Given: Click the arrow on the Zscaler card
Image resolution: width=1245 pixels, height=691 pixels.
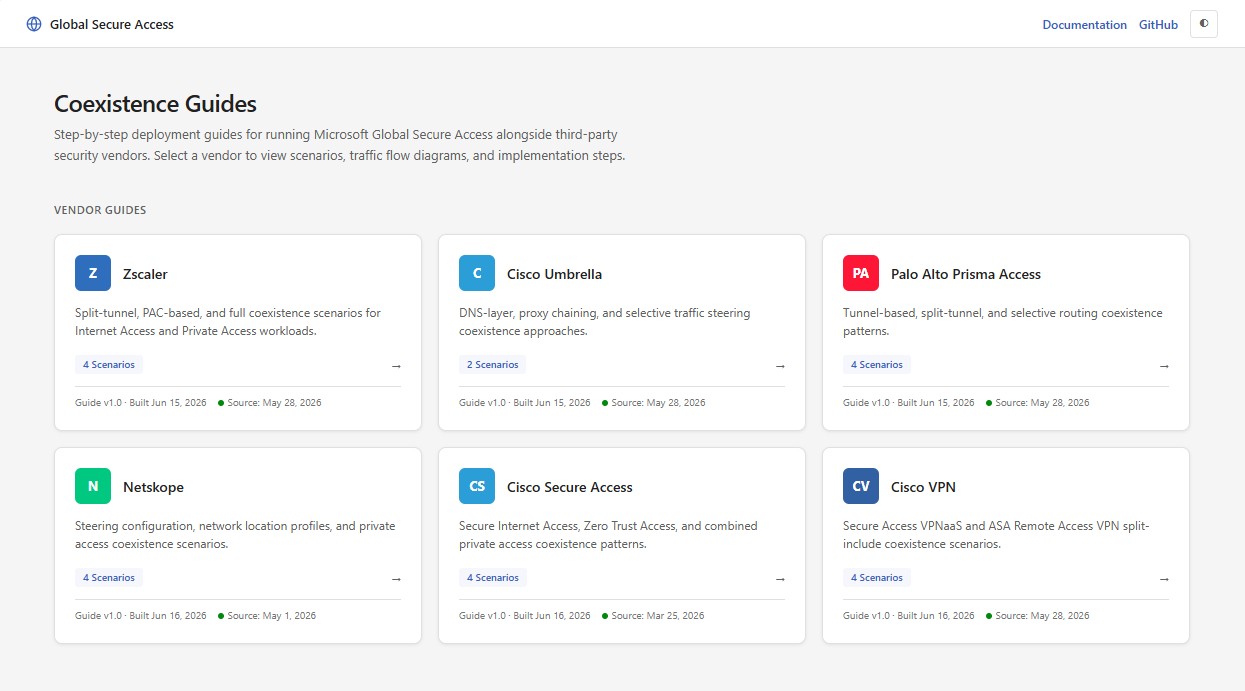Looking at the screenshot, I should [x=396, y=366].
